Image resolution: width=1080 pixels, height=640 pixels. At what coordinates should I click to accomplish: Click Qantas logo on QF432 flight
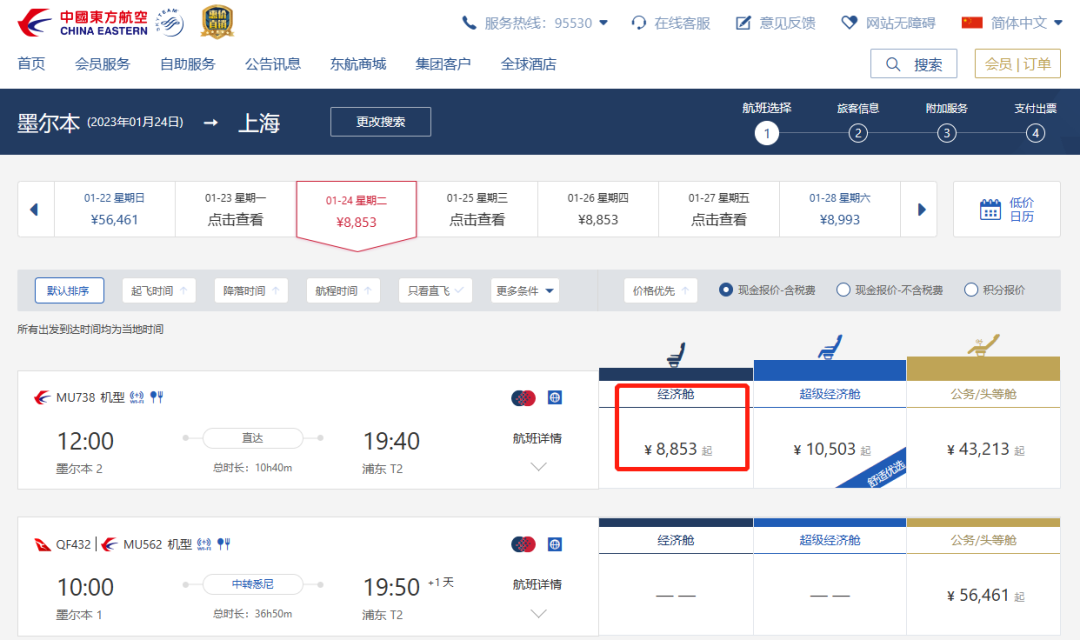pyautogui.click(x=42, y=544)
